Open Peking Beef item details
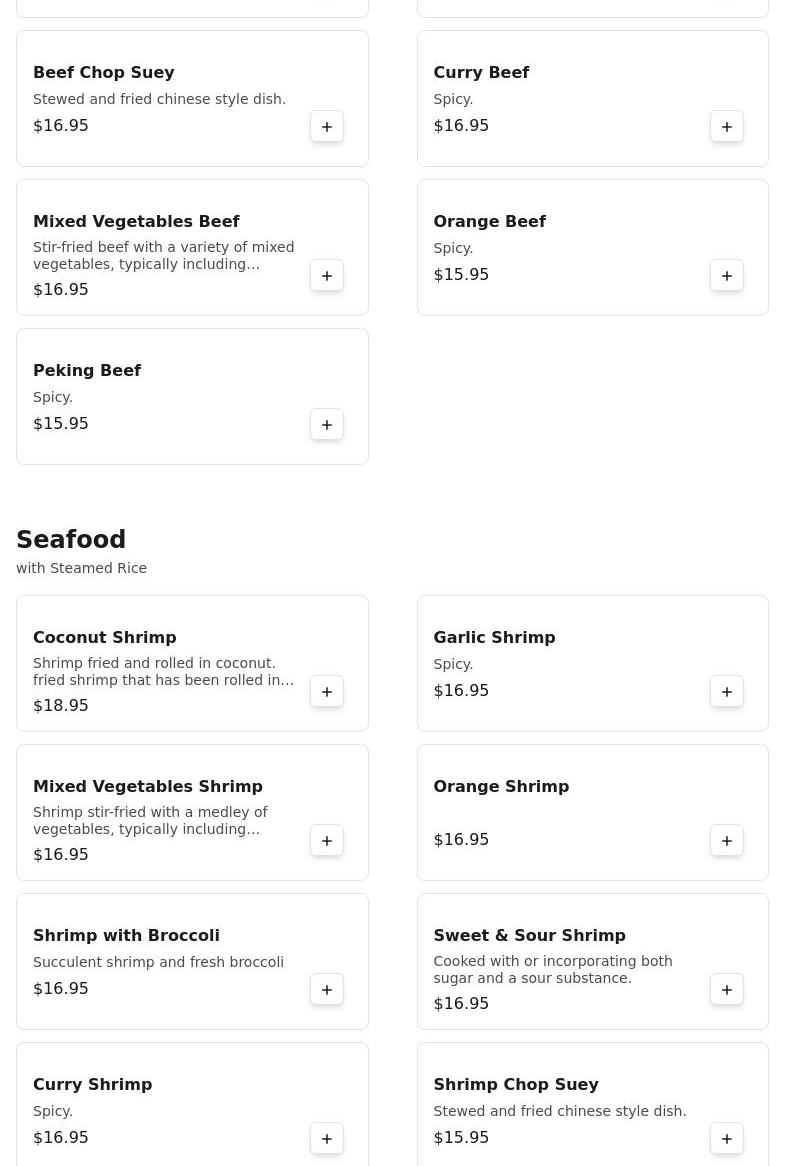 point(87,370)
